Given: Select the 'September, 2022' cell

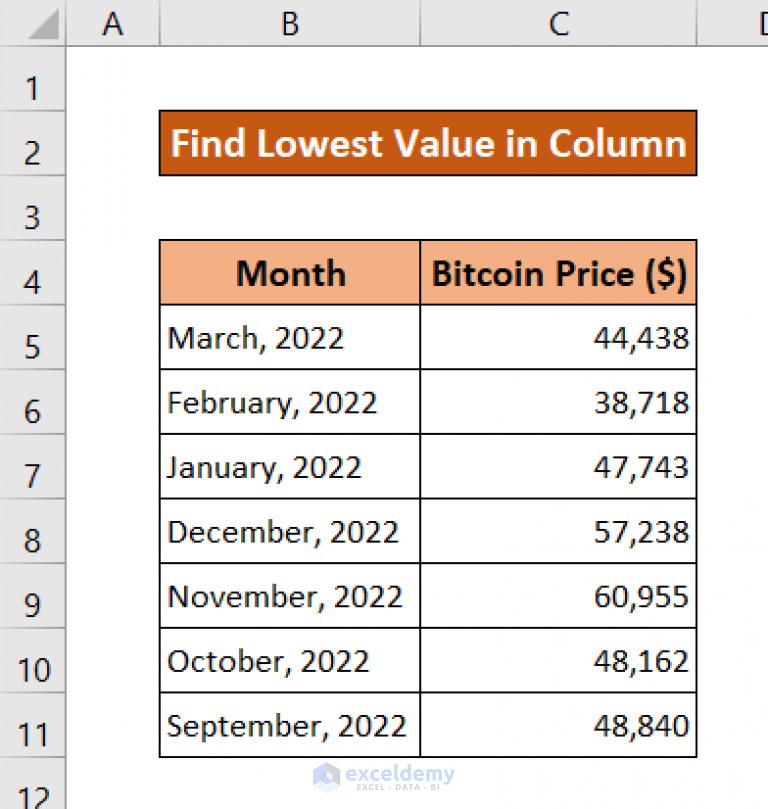Looking at the screenshot, I should pyautogui.click(x=289, y=726).
